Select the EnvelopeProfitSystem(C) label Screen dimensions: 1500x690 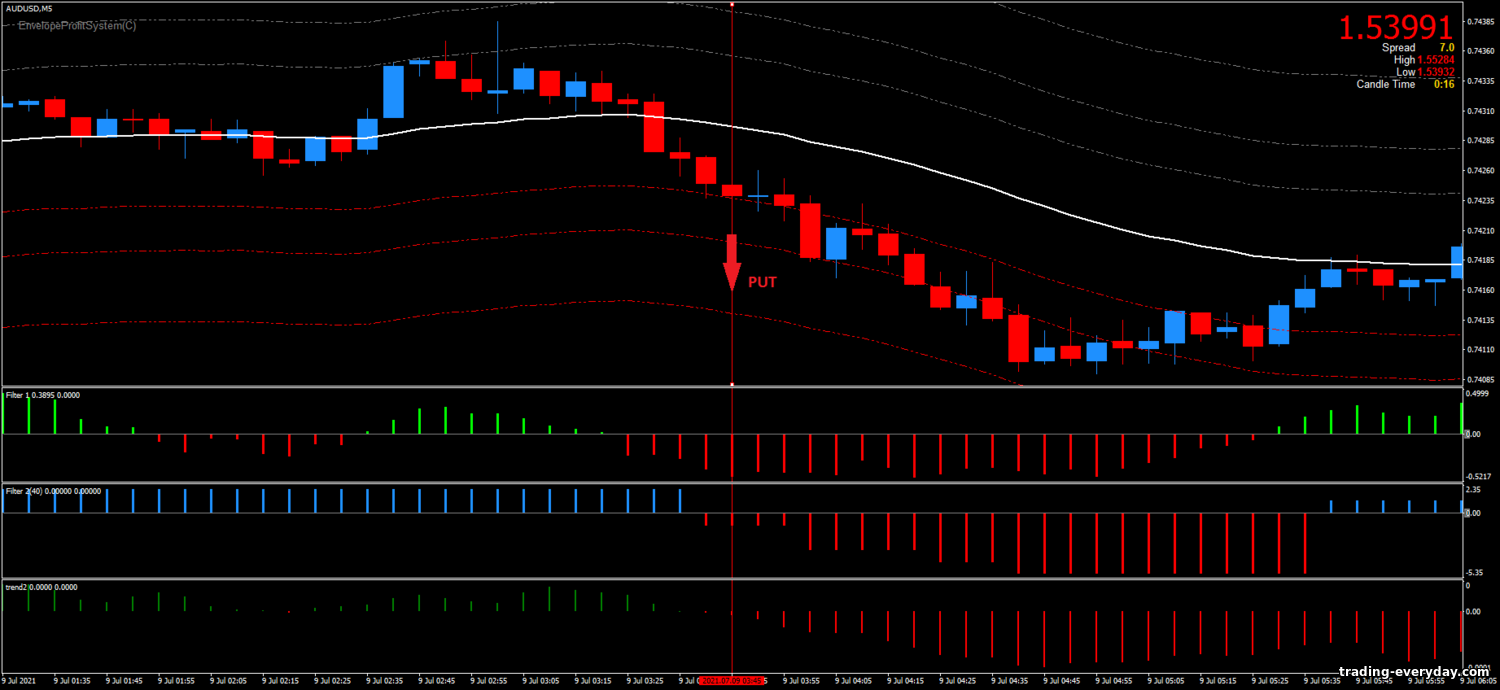pos(77,25)
